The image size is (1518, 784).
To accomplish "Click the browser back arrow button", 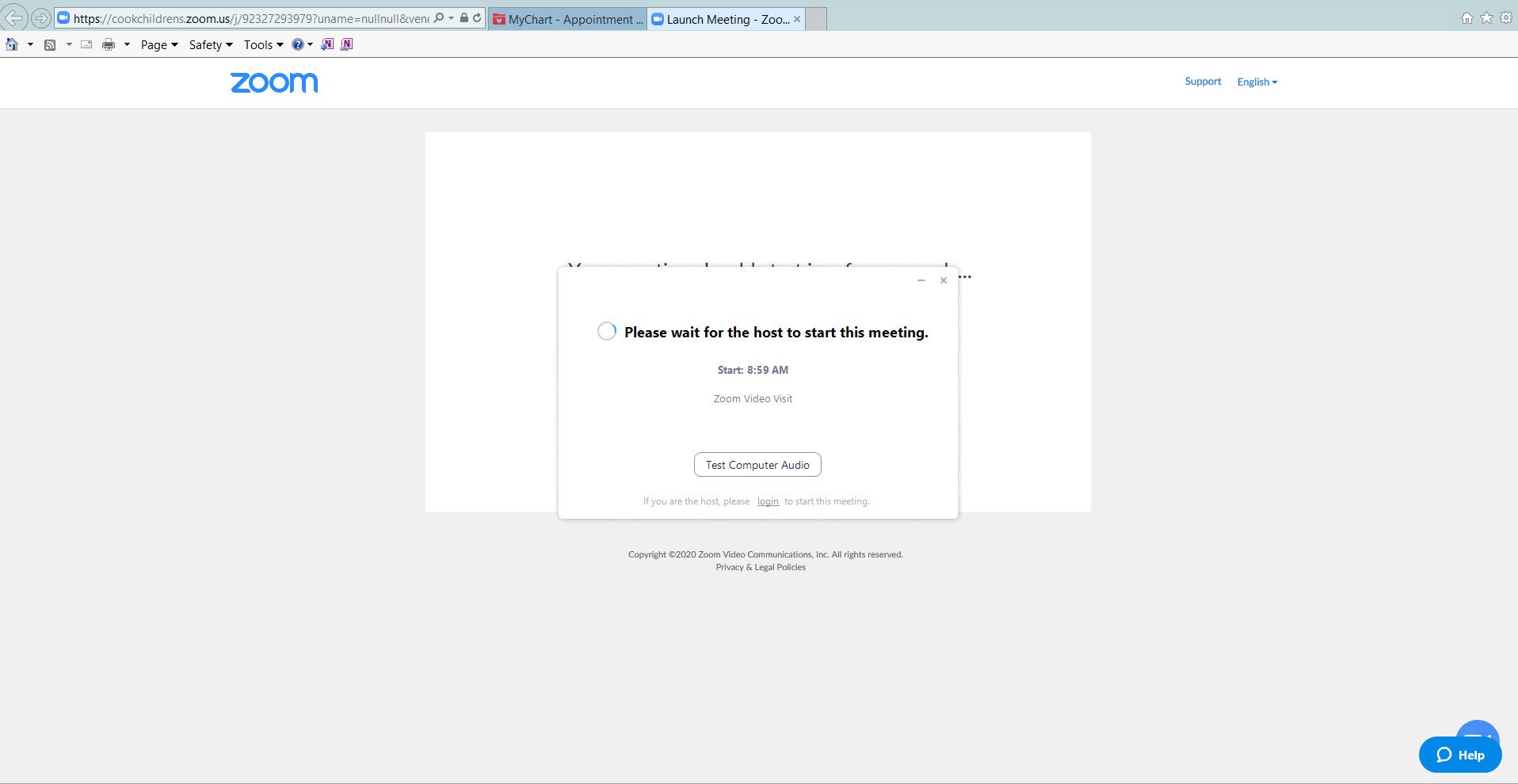I will pos(15,17).
